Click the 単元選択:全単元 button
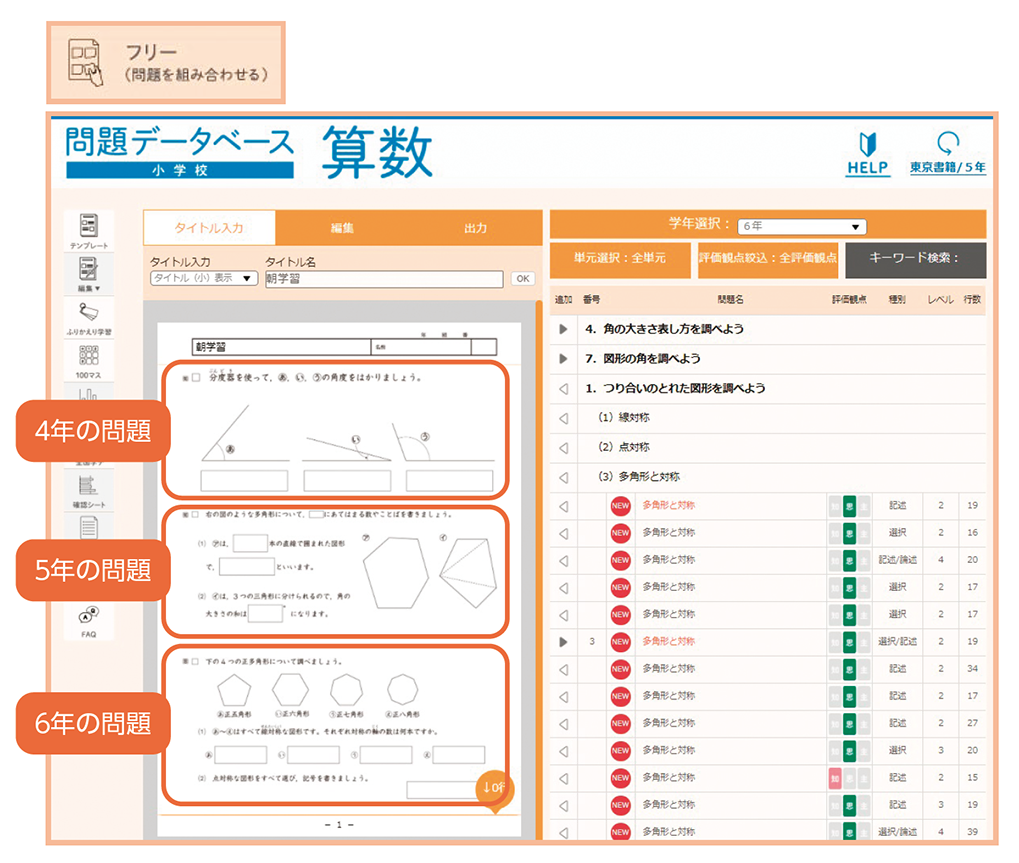1019x863 pixels. coord(619,258)
